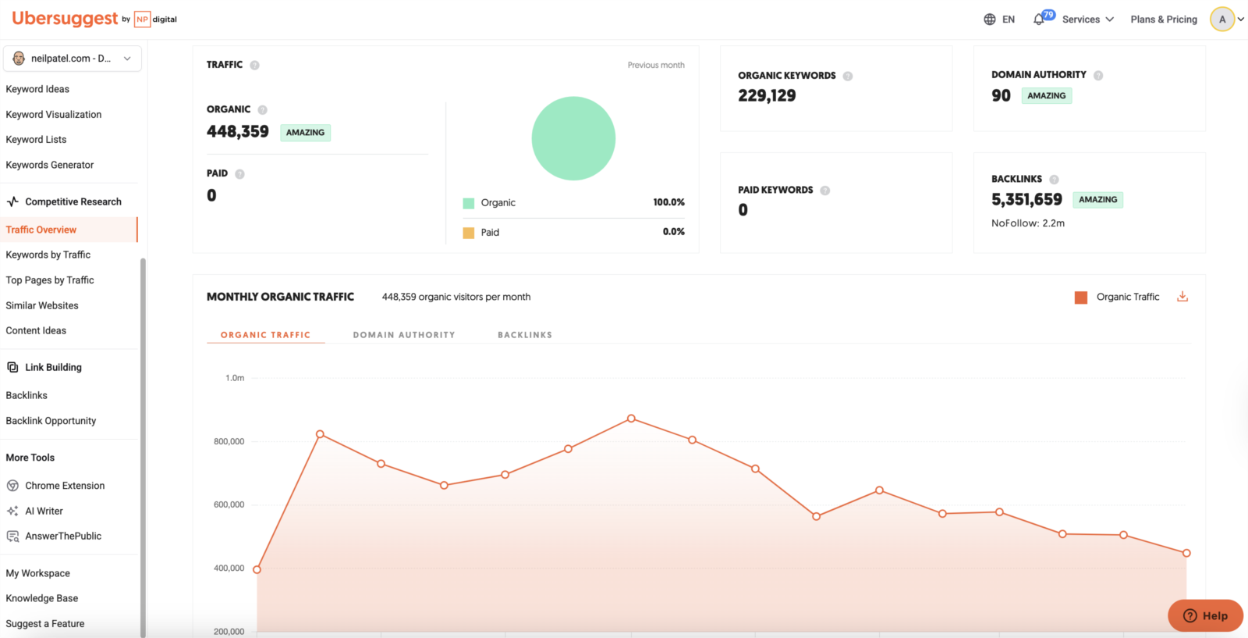Screen dimensions: 1248x638
Task: Click the NoFollow: 2.2m text
Action: coord(1028,223)
